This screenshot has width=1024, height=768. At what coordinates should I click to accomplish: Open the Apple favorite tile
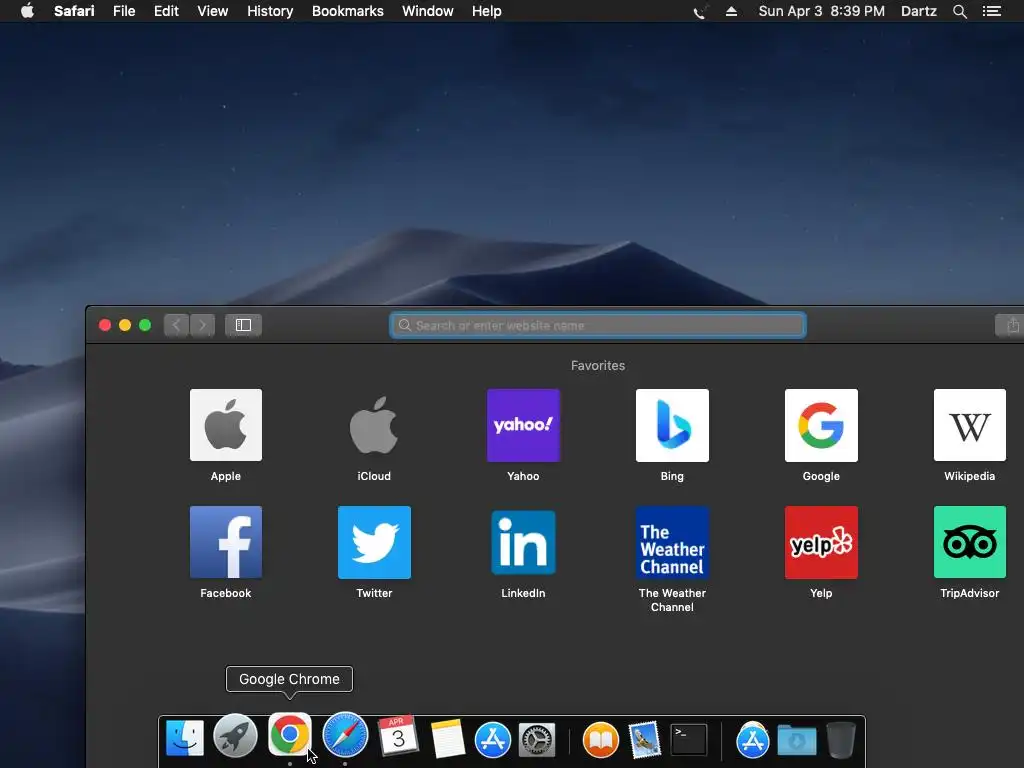click(x=225, y=425)
